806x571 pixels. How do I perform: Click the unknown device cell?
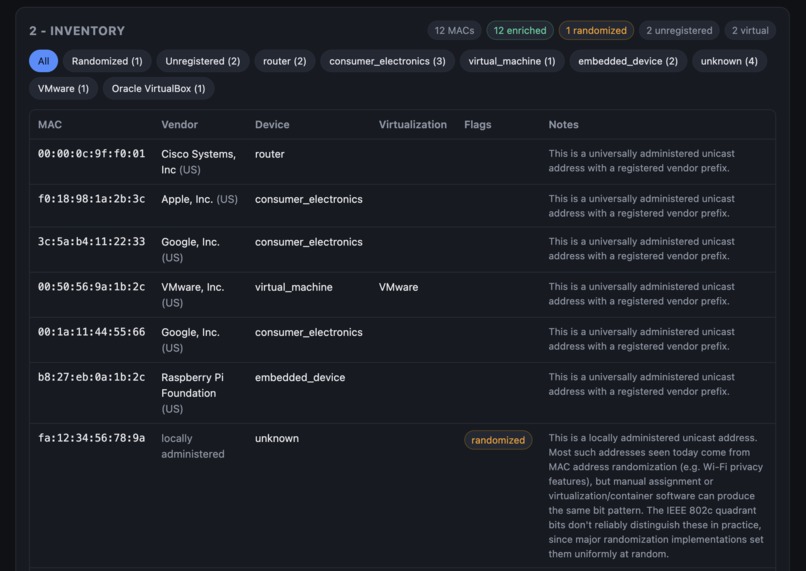tap(277, 438)
